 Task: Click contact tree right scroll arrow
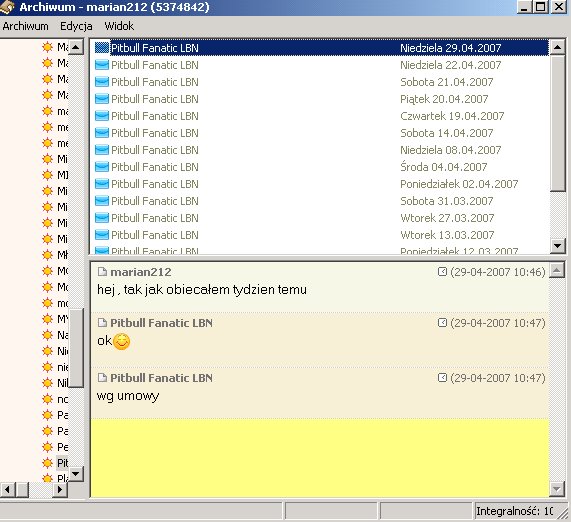pyautogui.click(x=61, y=490)
